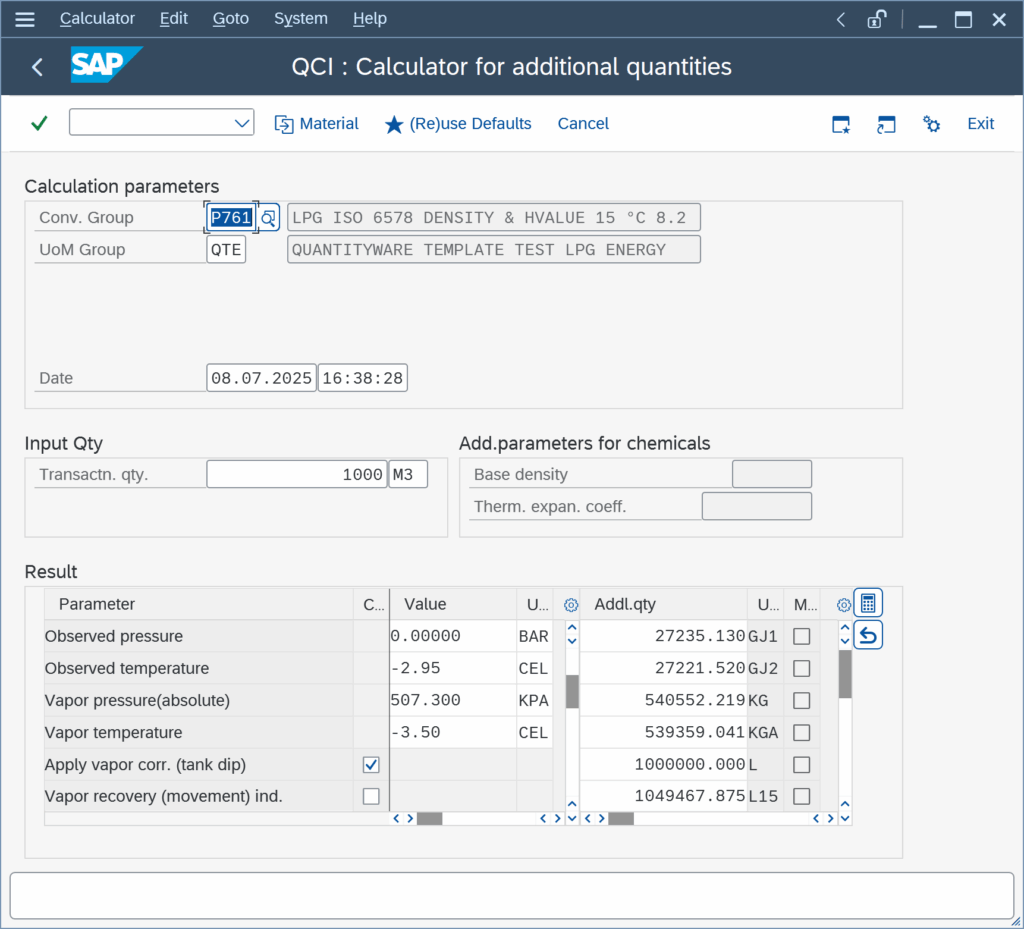Viewport: 1024px width, 929px height.
Task: Click the additional quantity 27235.130
Action: [664, 637]
